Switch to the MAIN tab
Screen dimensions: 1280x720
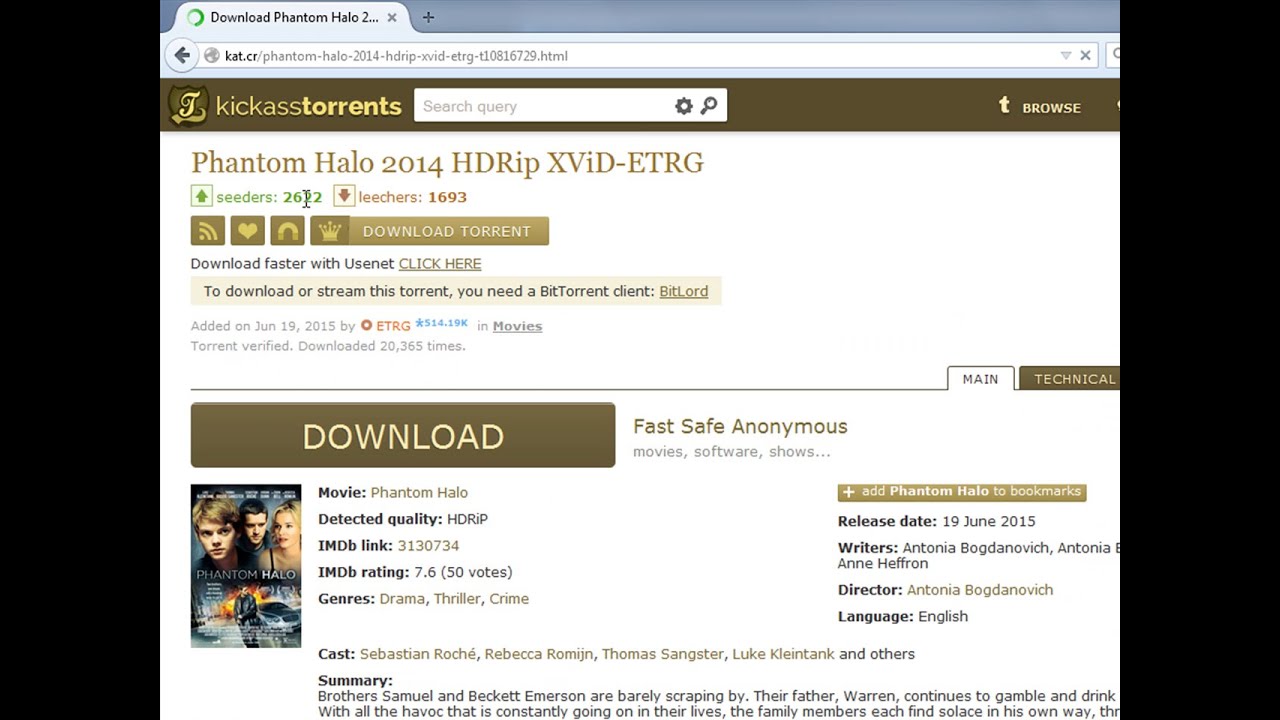coord(980,379)
